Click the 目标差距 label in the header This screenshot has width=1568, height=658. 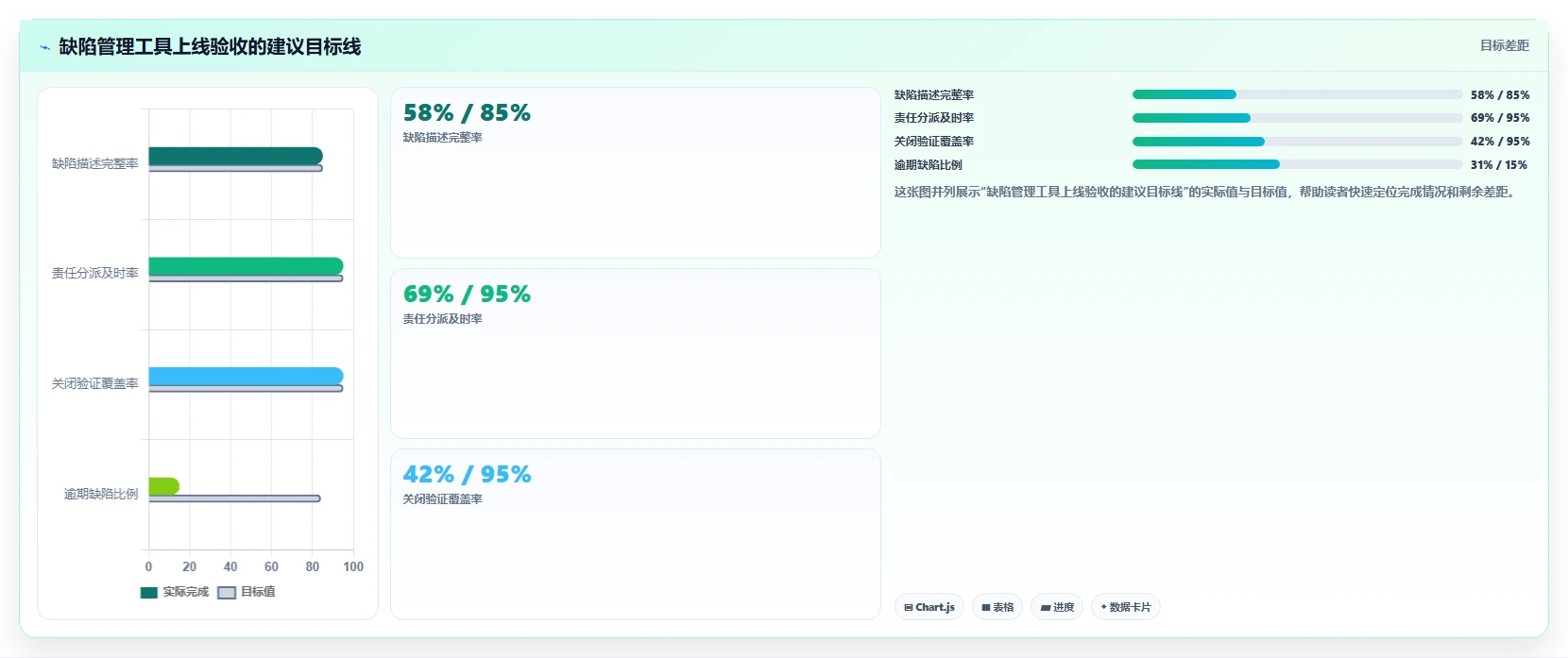[x=1504, y=45]
